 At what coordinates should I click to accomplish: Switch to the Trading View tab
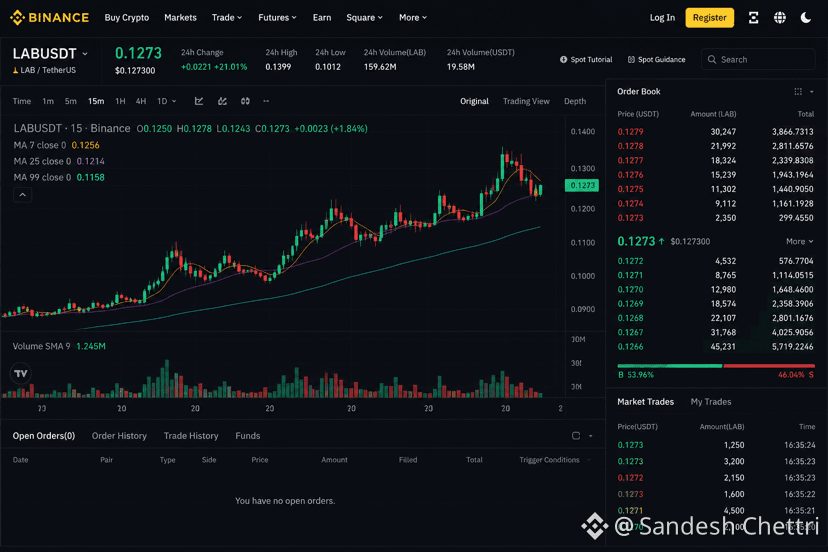click(526, 101)
